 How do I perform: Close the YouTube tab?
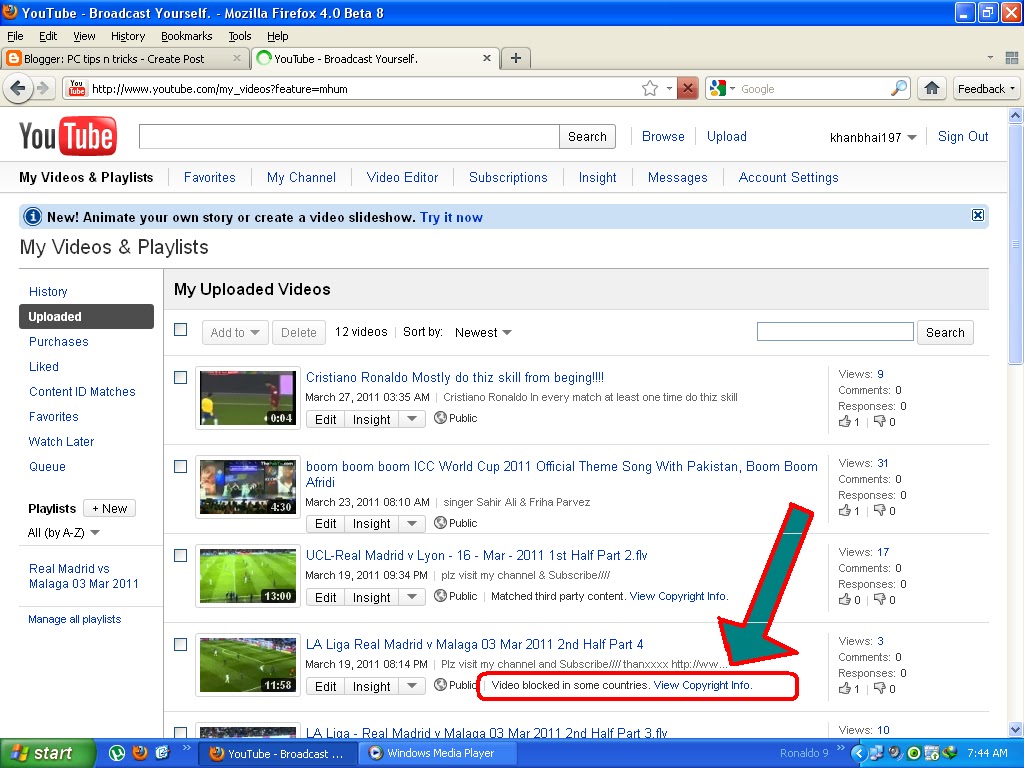487,58
